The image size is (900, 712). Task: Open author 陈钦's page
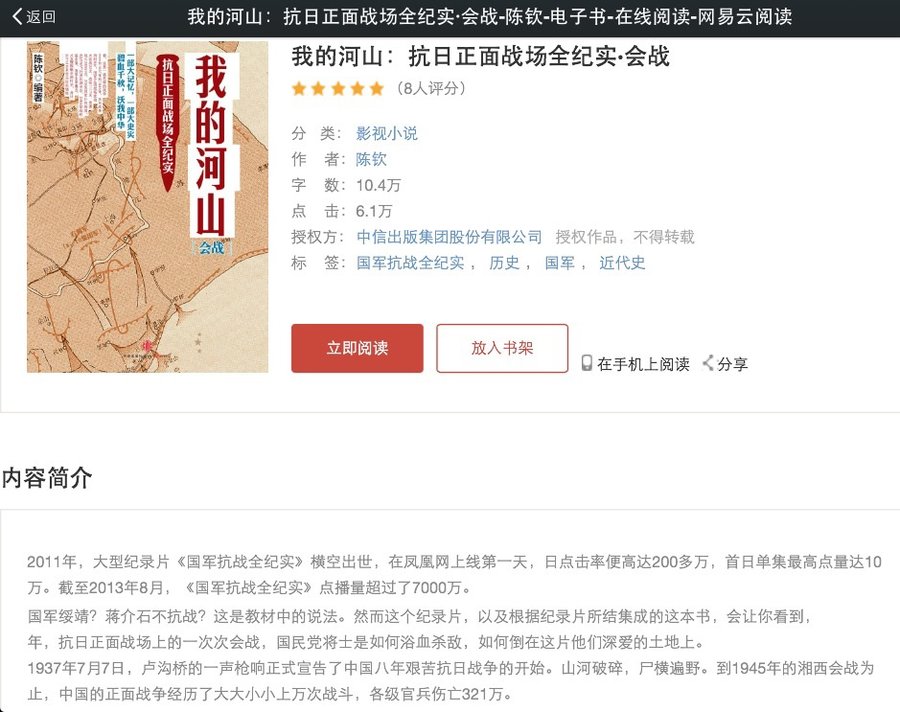coord(371,159)
